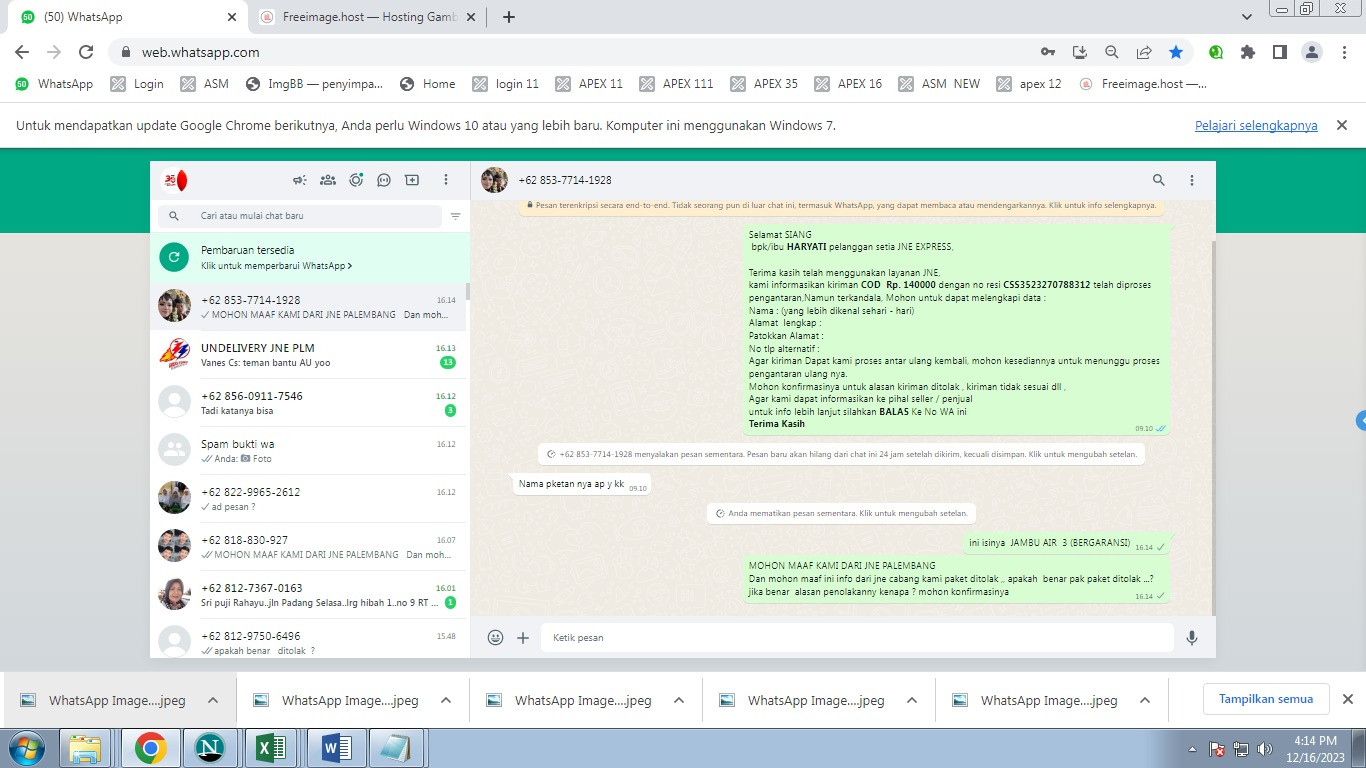Open the emoji picker beside the message box
This screenshot has height=768, width=1366.
pyautogui.click(x=495, y=637)
